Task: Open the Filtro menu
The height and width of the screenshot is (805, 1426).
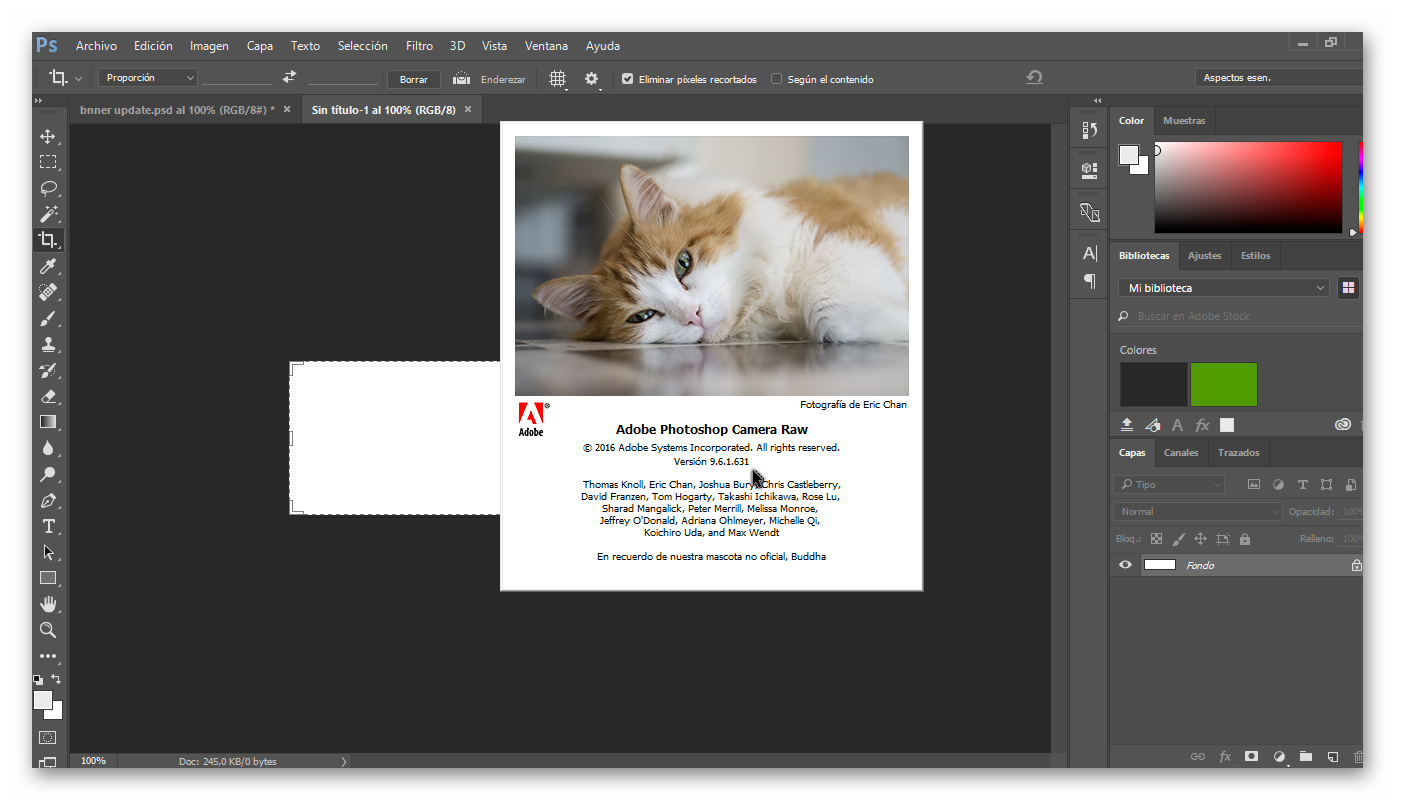Action: coord(419,46)
